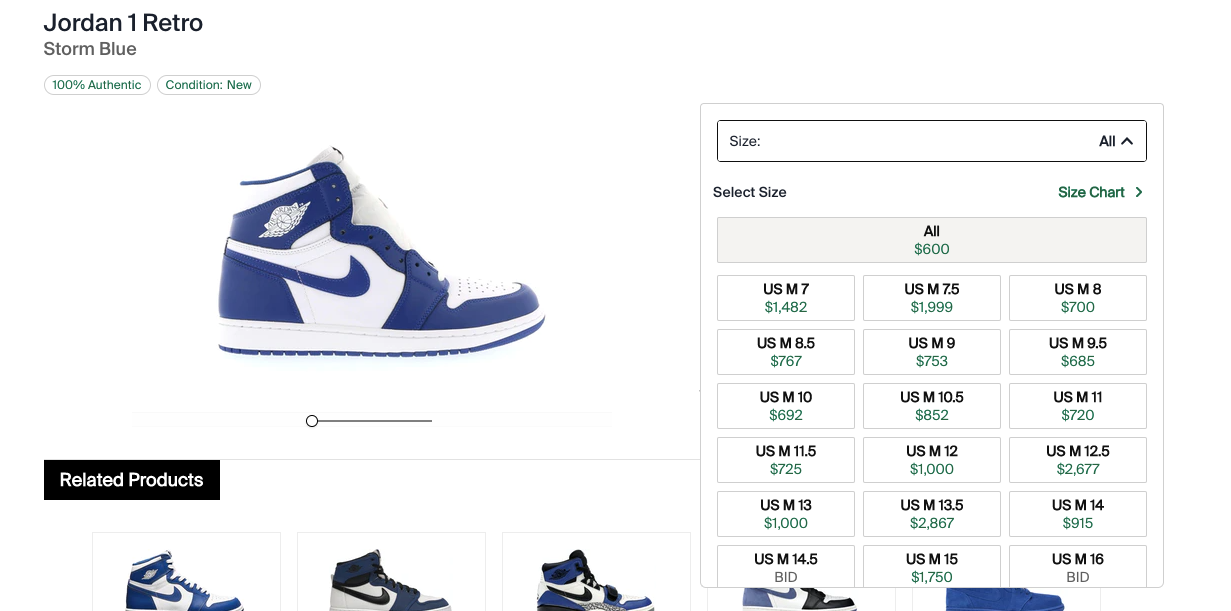The image size is (1231, 611).
Task: Select the All sizes $600 option
Action: click(x=932, y=240)
